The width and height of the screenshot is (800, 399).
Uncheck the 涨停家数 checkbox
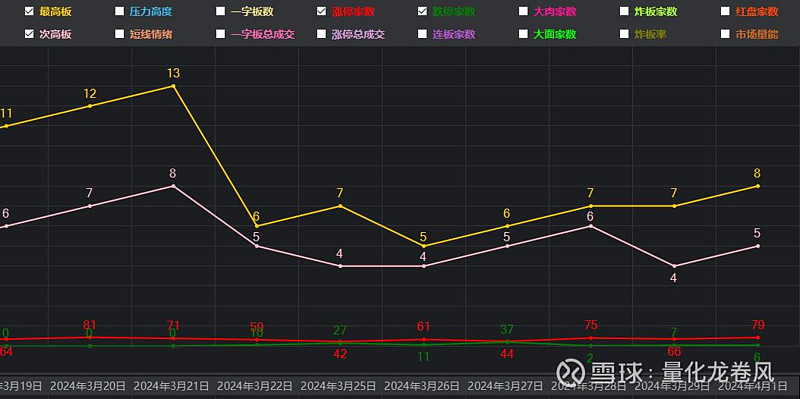click(x=321, y=11)
